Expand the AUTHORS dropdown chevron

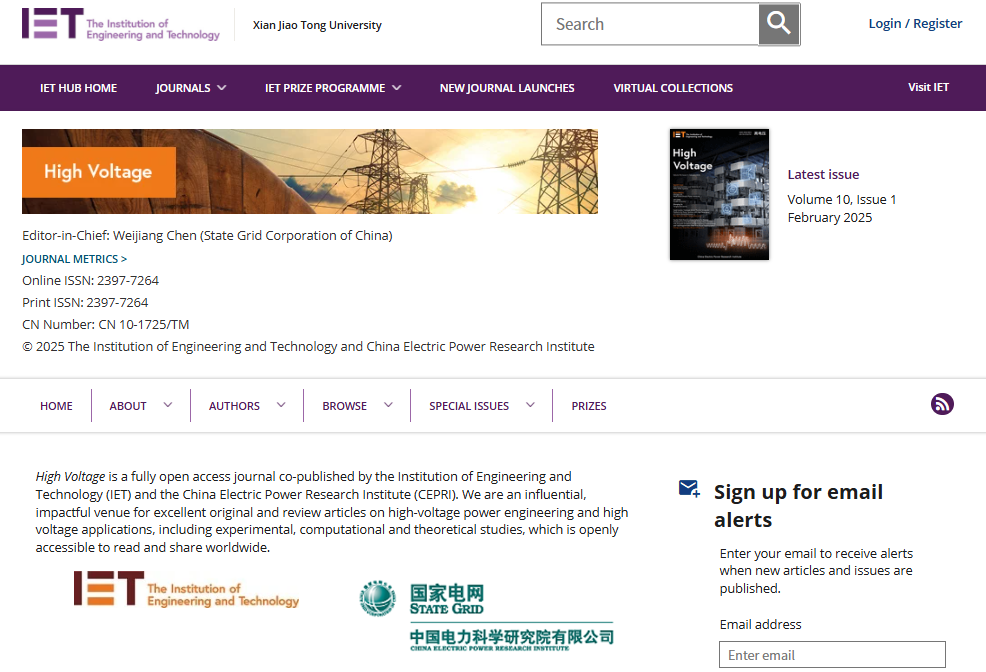pos(281,405)
